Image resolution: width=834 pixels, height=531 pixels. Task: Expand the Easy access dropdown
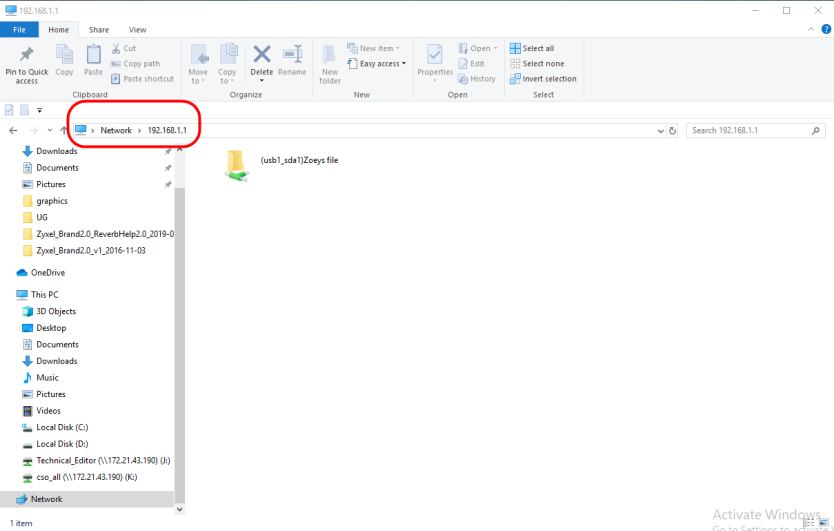[379, 64]
